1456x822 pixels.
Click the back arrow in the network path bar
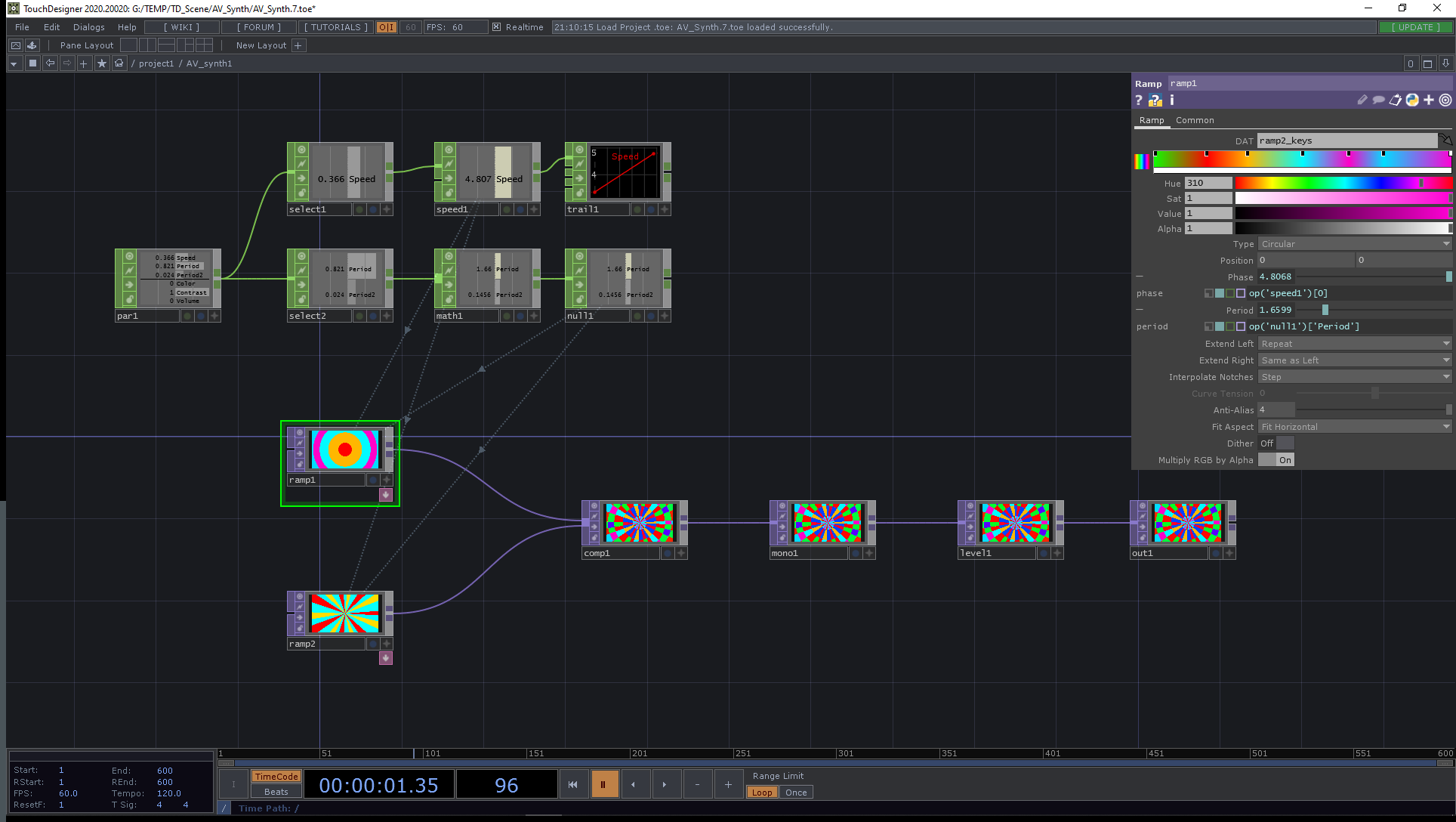[x=50, y=63]
